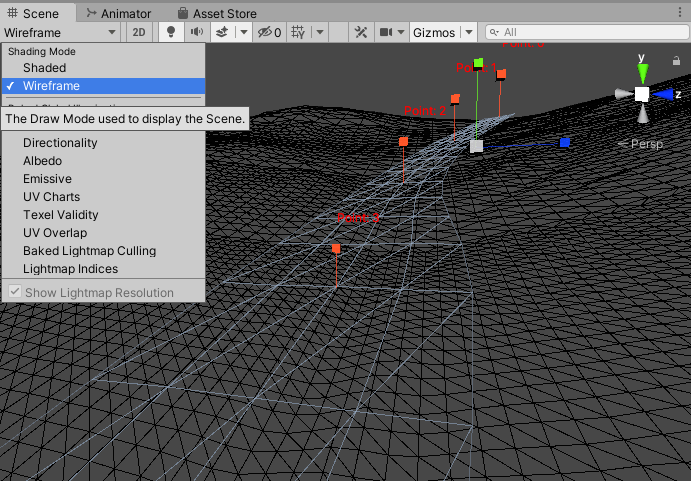Choose Emissive draw mode
691x481 pixels.
tap(104, 179)
